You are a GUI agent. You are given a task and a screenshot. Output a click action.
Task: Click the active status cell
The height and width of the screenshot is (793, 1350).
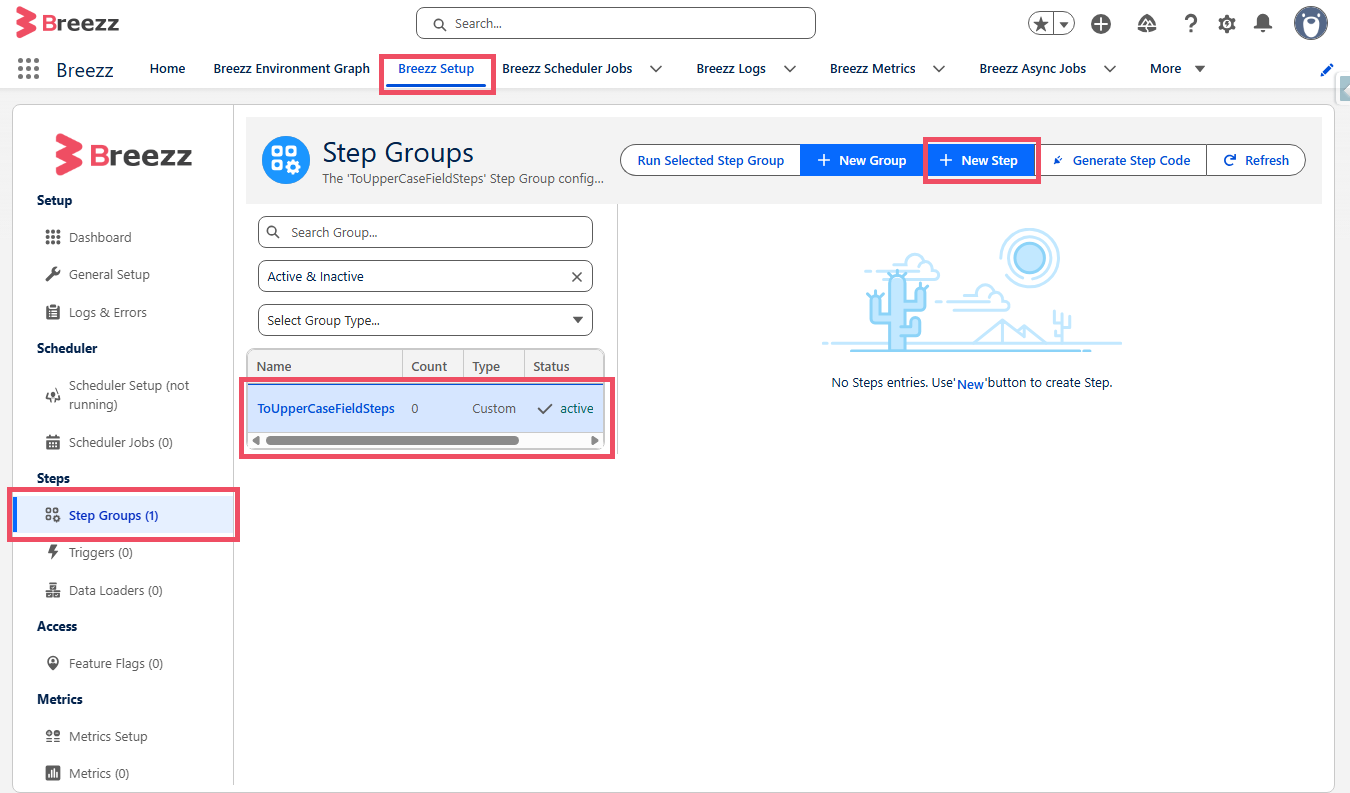click(x=565, y=408)
